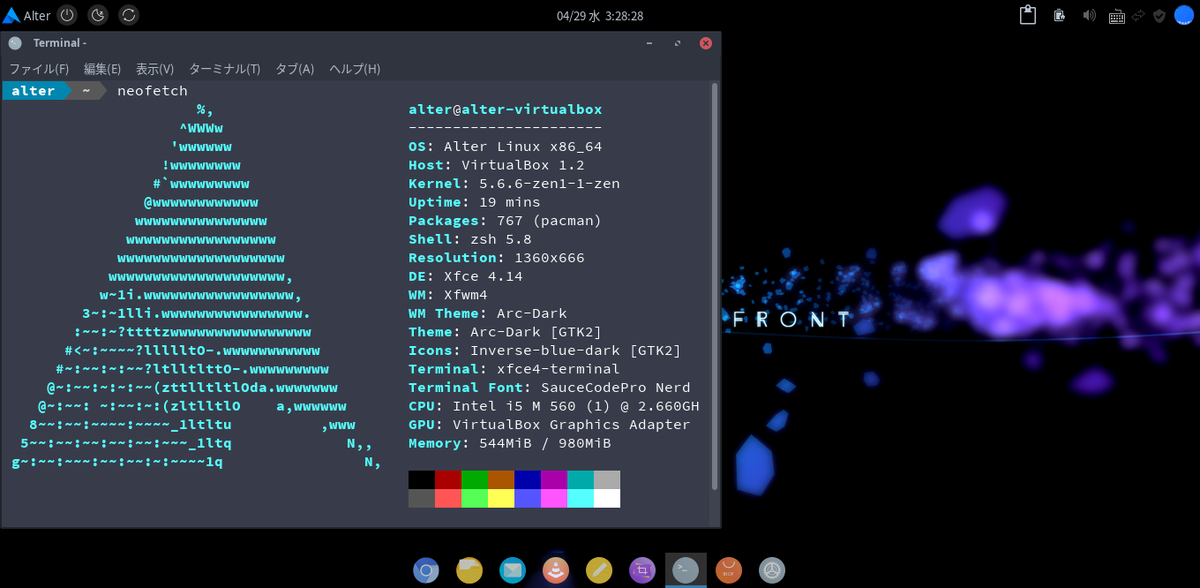Launch Chromium browser from the dock
The width and height of the screenshot is (1200, 588).
[x=426, y=570]
